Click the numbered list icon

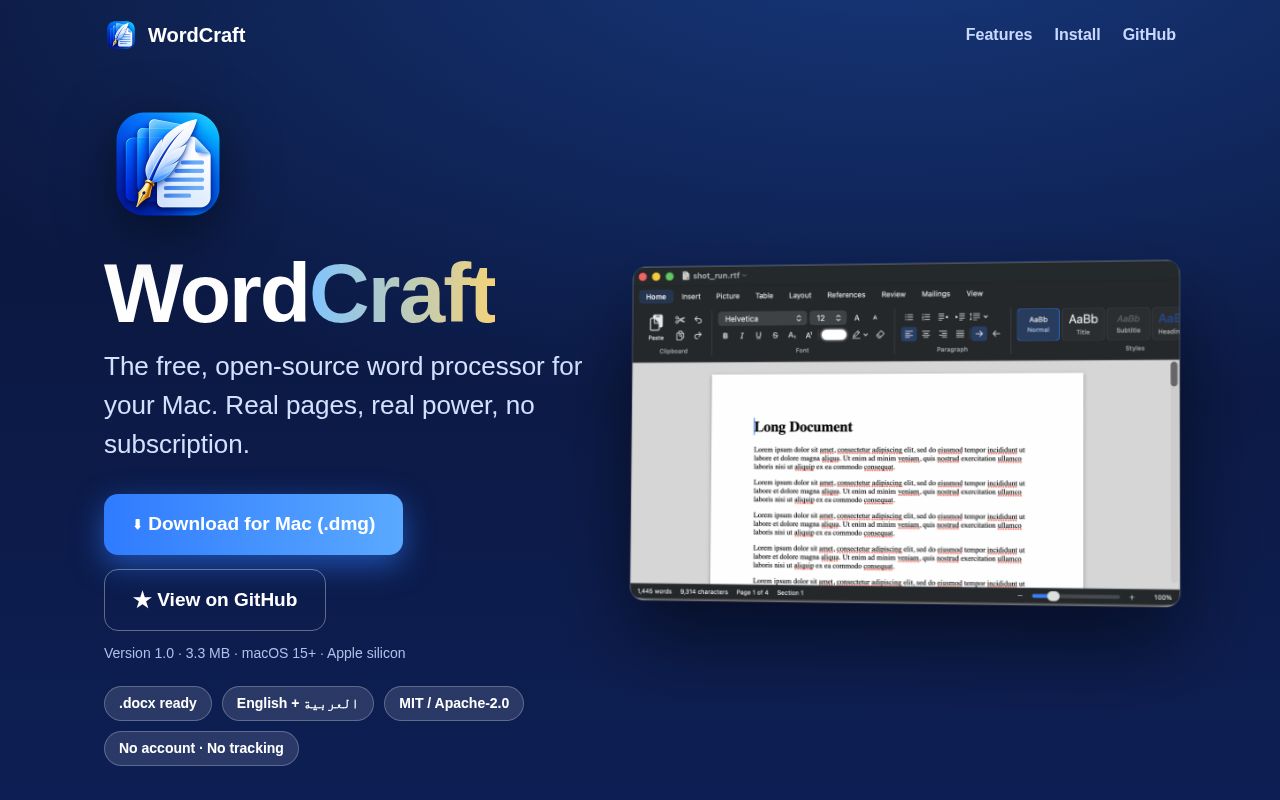[926, 317]
